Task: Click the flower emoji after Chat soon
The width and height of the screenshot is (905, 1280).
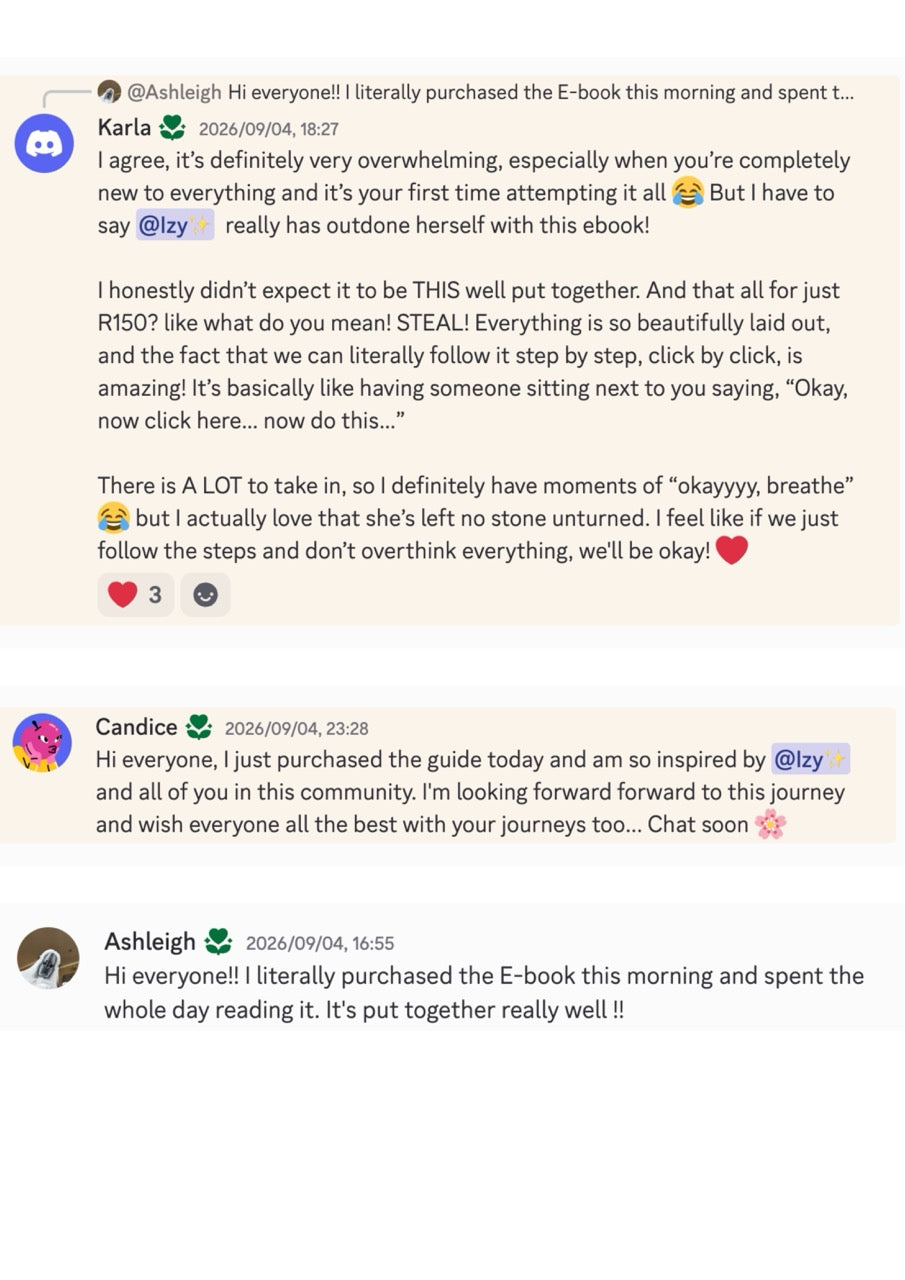Action: click(x=770, y=825)
